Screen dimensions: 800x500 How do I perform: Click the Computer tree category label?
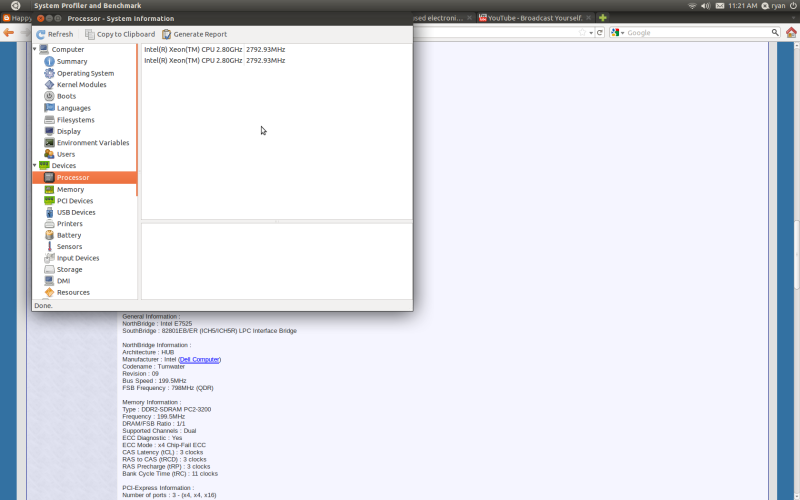68,49
